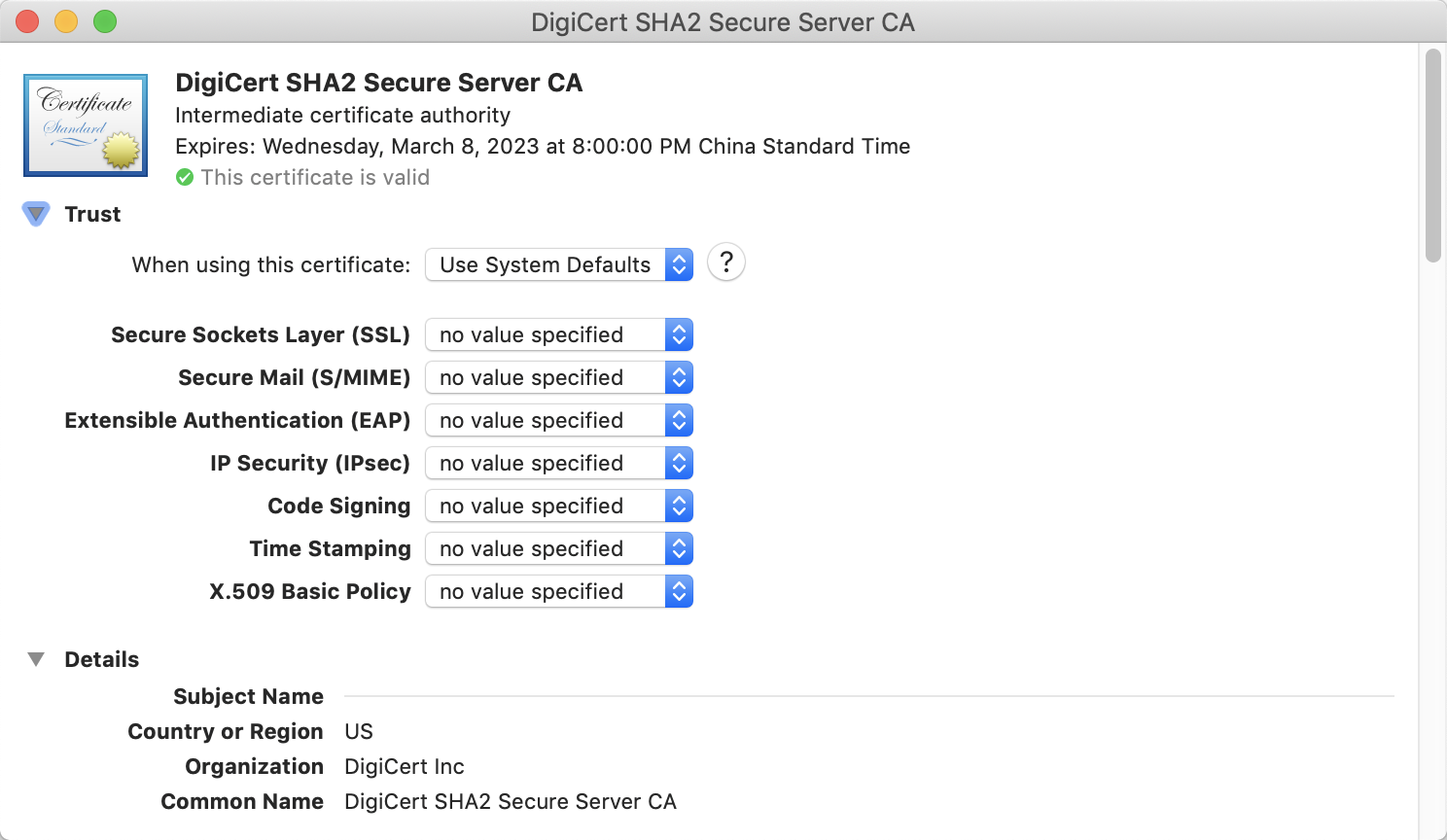Click the window title bar text

tap(723, 22)
